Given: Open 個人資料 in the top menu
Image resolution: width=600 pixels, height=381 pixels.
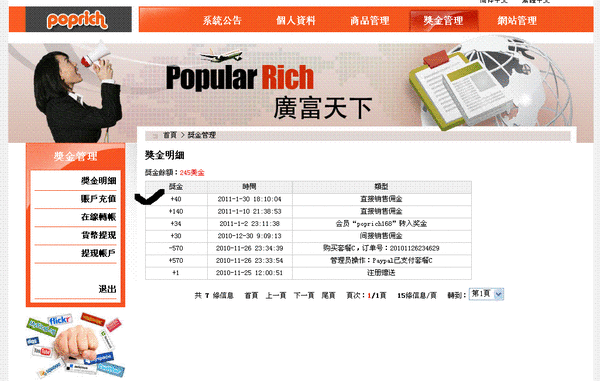Looking at the screenshot, I should pos(296,20).
